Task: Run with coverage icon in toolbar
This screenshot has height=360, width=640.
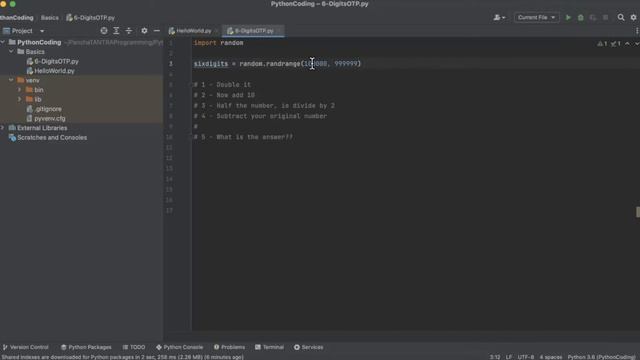Action: coord(593,18)
